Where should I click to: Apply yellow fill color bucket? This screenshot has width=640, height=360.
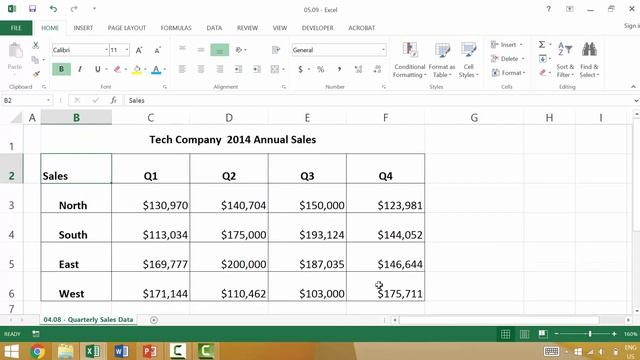pyautogui.click(x=137, y=70)
